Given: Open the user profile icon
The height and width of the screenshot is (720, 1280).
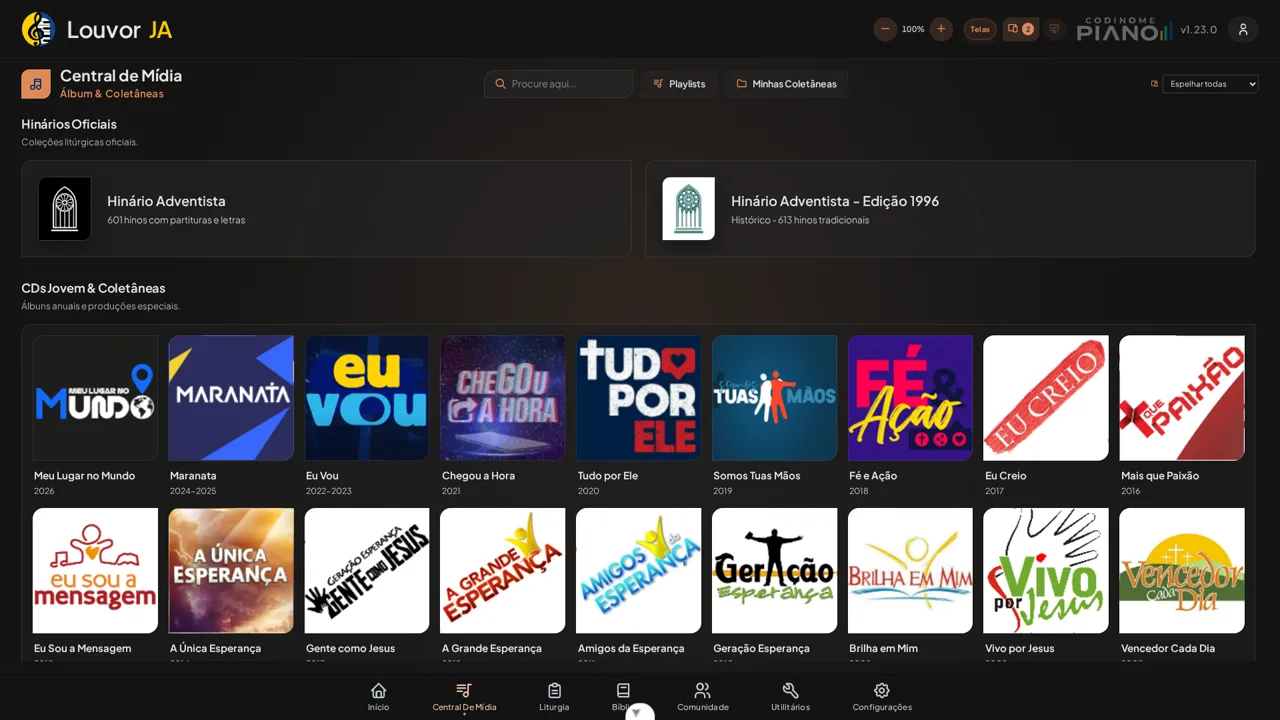Looking at the screenshot, I should pos(1243,29).
